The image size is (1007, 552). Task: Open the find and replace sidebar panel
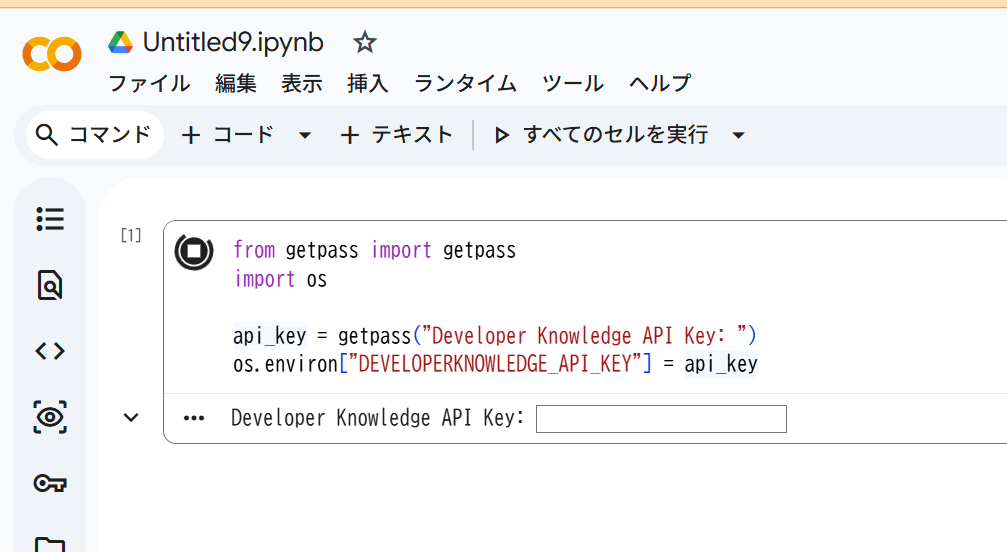(x=50, y=285)
